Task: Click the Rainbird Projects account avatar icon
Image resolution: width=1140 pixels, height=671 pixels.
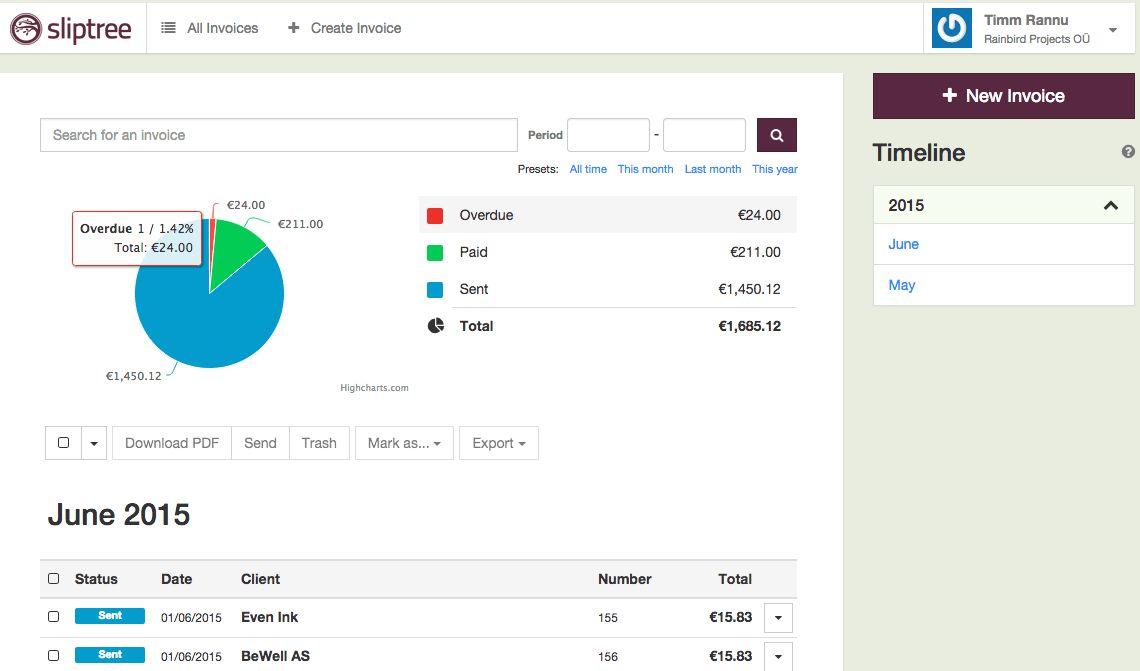Action: pyautogui.click(x=950, y=28)
